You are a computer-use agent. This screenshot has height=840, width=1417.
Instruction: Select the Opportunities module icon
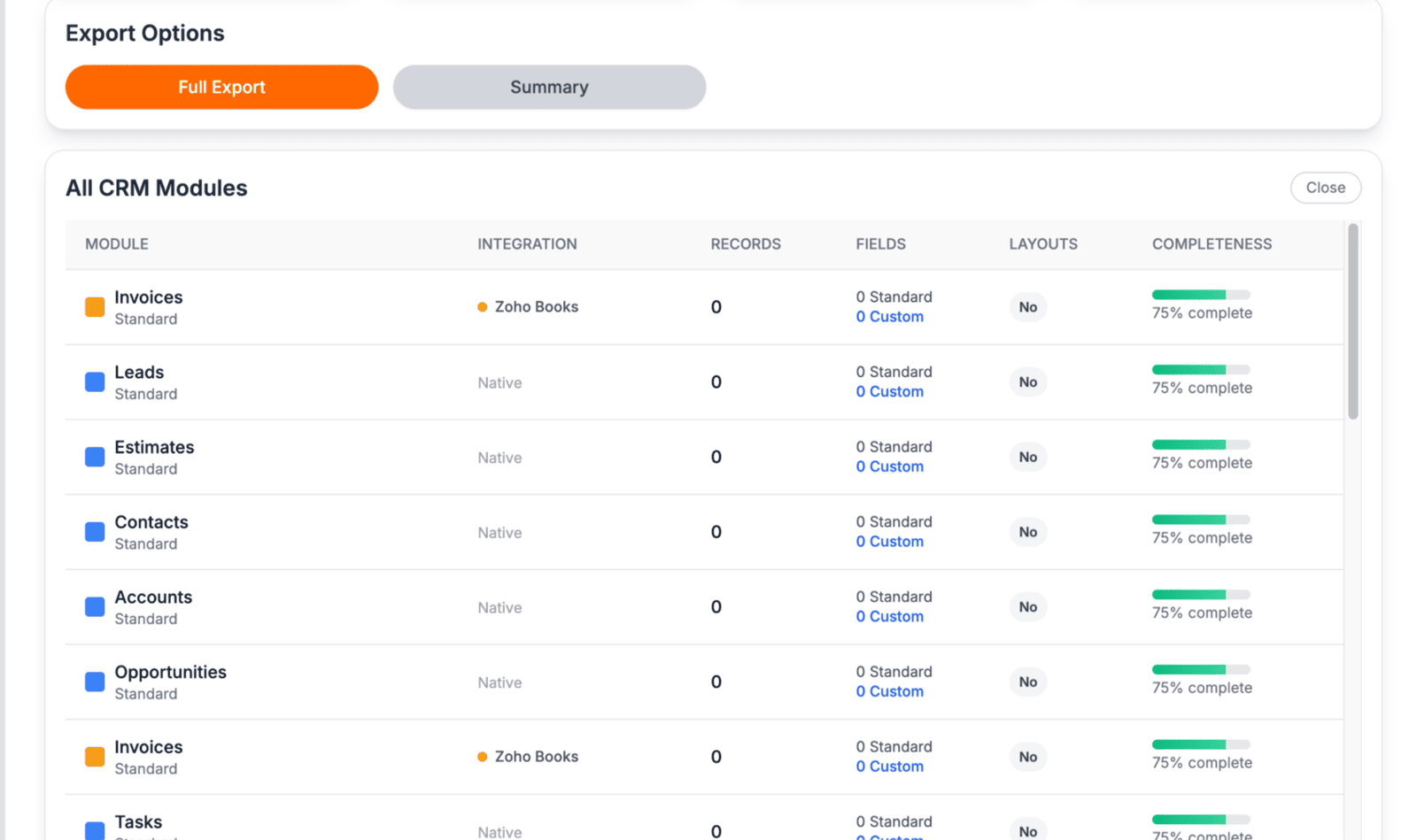pyautogui.click(x=95, y=682)
